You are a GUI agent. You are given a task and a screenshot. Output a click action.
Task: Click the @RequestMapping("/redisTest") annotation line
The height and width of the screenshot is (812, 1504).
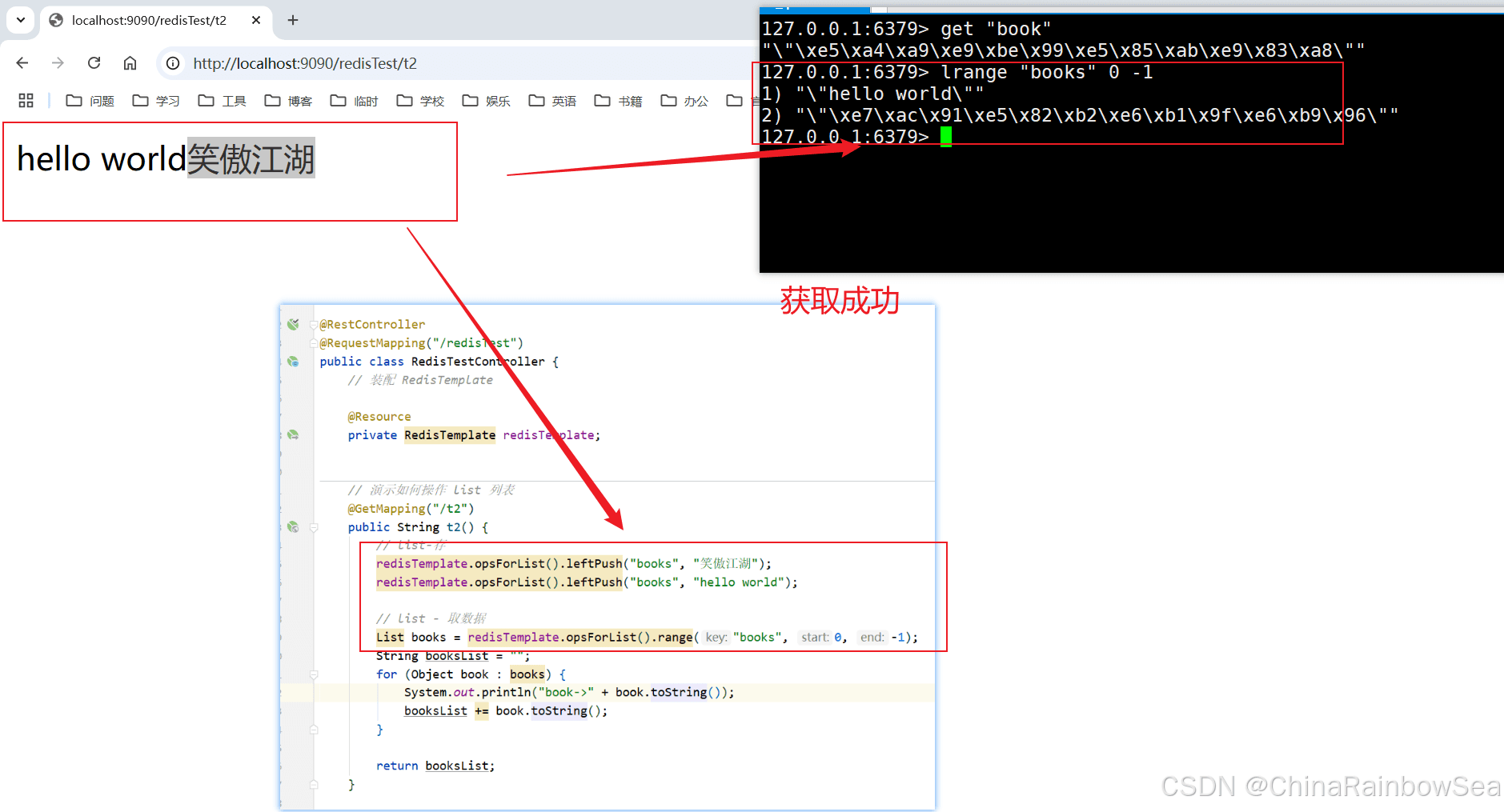click(421, 343)
